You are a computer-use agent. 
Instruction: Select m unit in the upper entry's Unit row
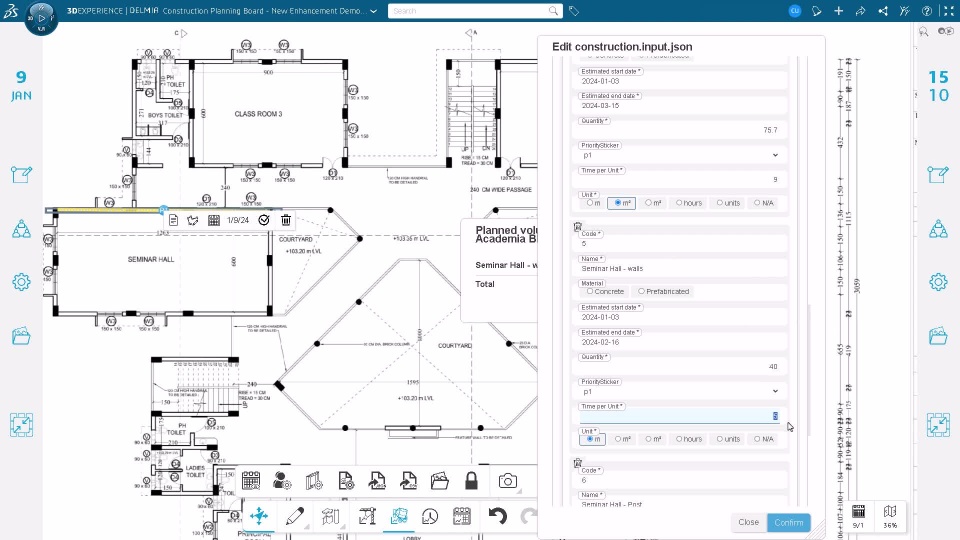click(x=590, y=203)
